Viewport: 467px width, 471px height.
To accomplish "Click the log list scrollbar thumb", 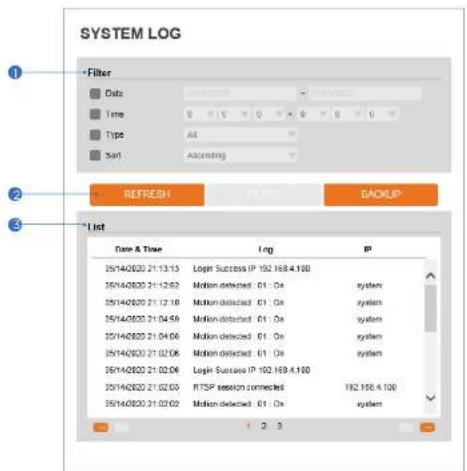I will point(430,308).
